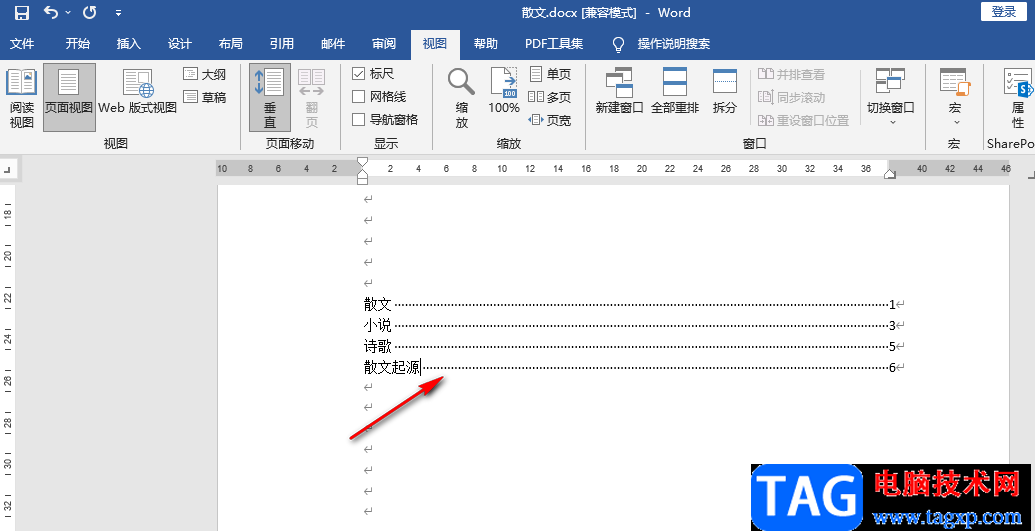Select 翻页 side-to-side page movement

312,98
